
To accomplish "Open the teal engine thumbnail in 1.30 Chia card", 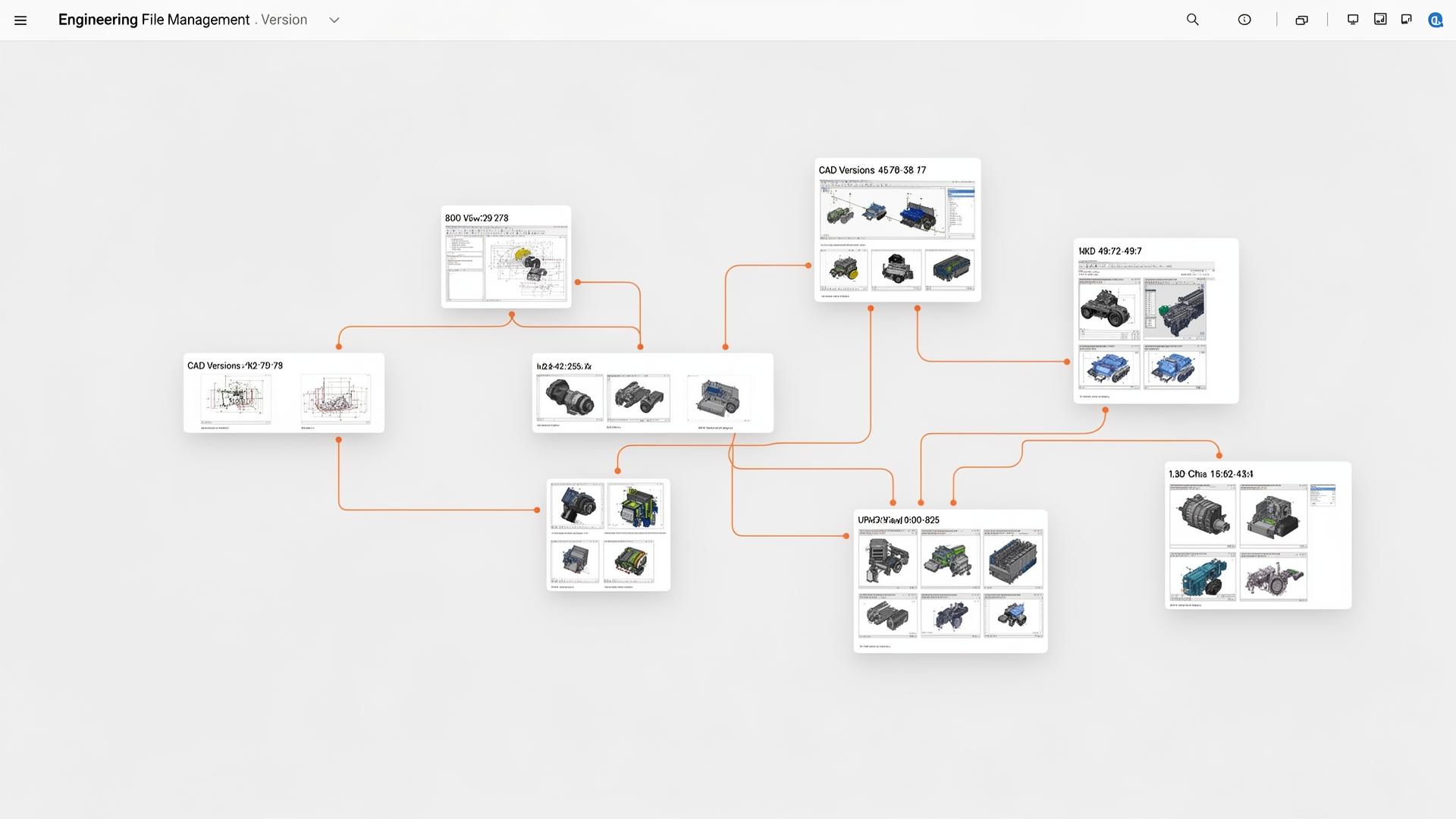I will (x=1203, y=577).
